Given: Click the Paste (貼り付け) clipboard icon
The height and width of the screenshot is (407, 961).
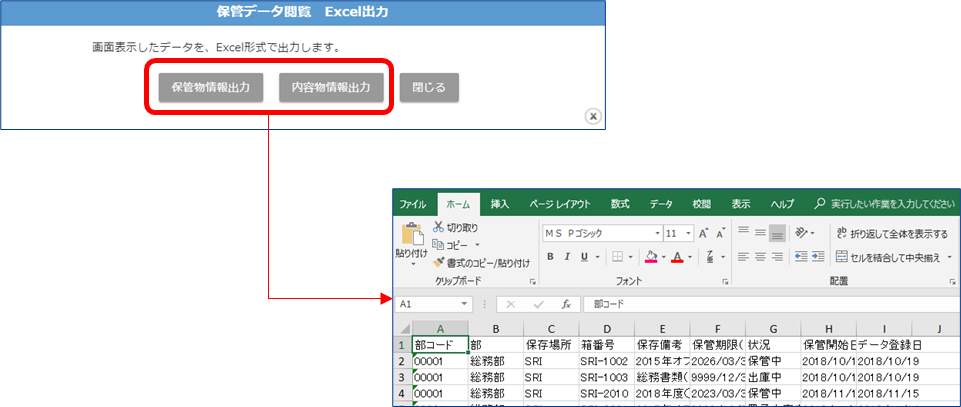Looking at the screenshot, I should click(413, 235).
